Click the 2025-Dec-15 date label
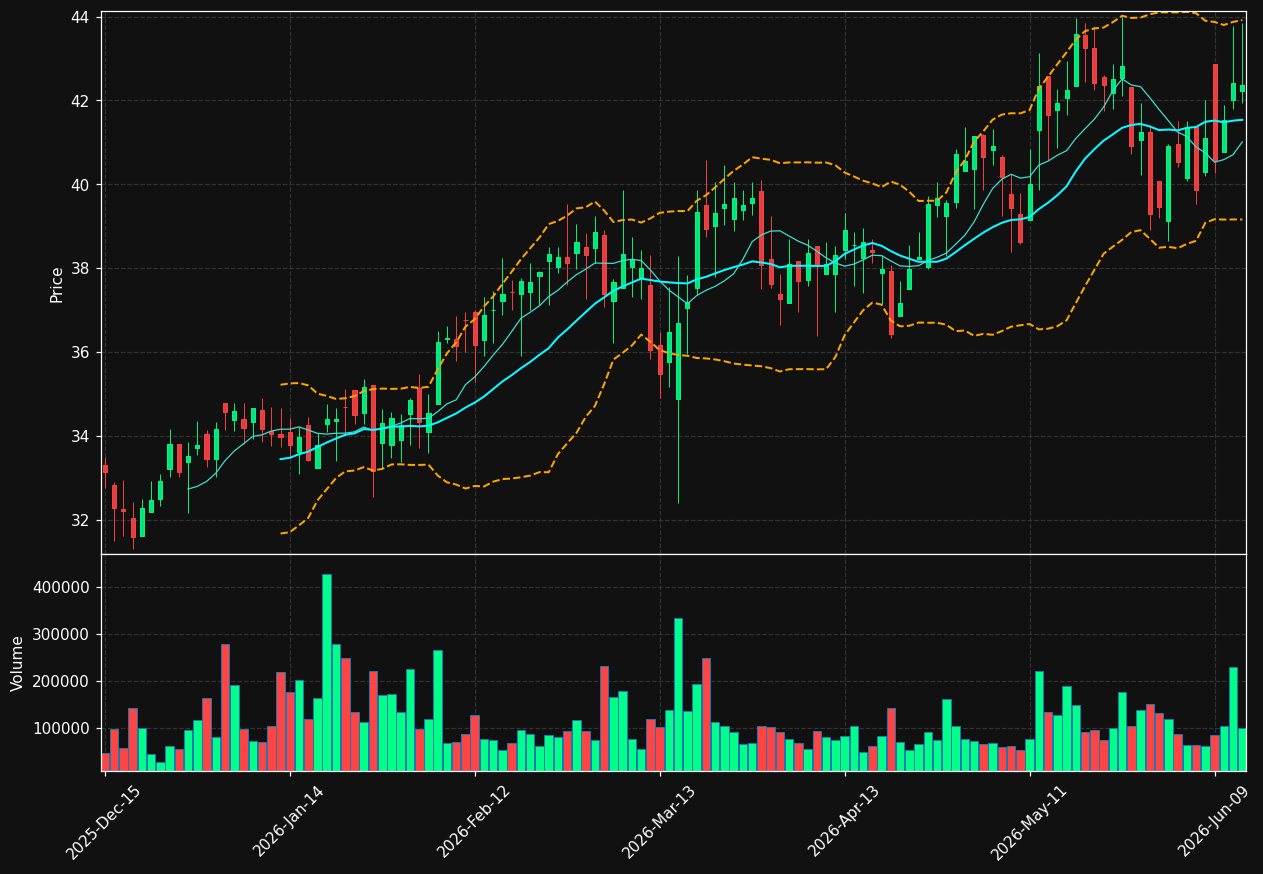The height and width of the screenshot is (874, 1263). tap(104, 822)
